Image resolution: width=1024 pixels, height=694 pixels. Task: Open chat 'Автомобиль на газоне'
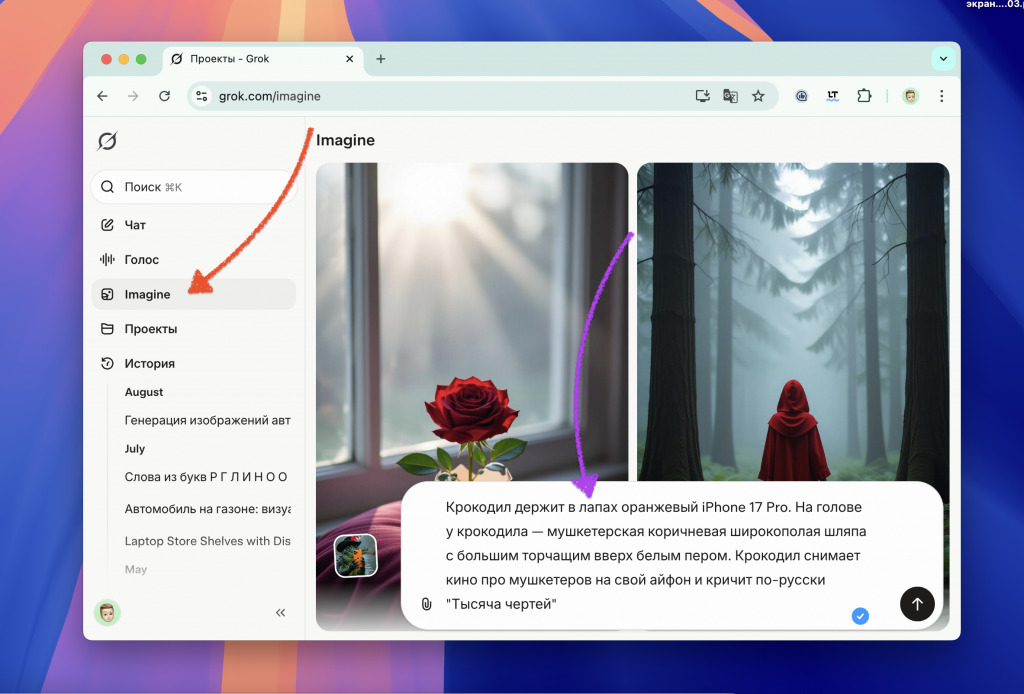tap(207, 509)
